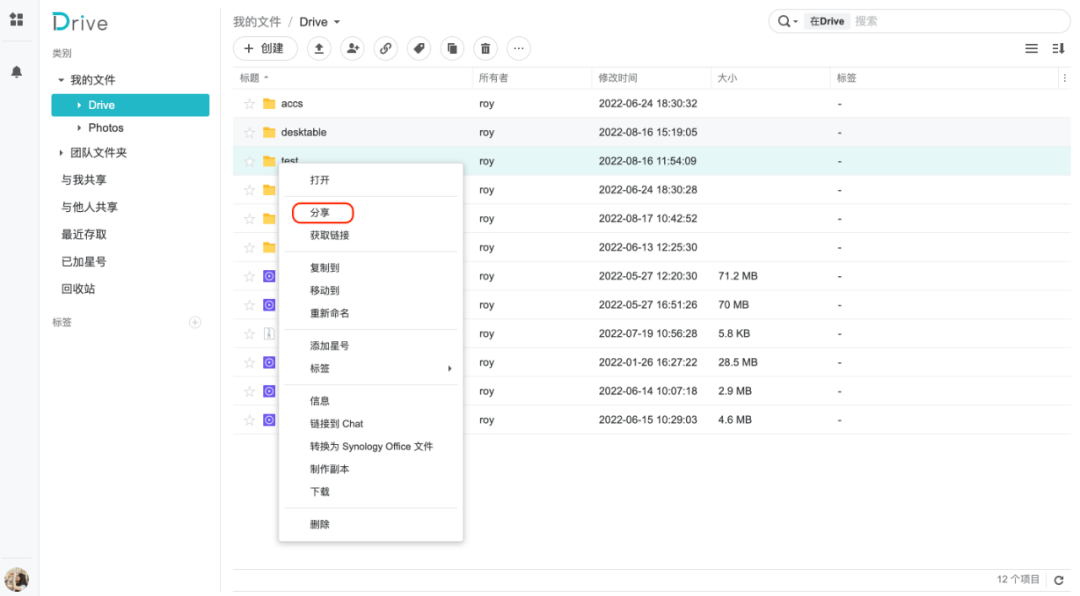The image size is (1080, 596).
Task: Click the refresh icon at bottom right
Action: coord(1058,580)
